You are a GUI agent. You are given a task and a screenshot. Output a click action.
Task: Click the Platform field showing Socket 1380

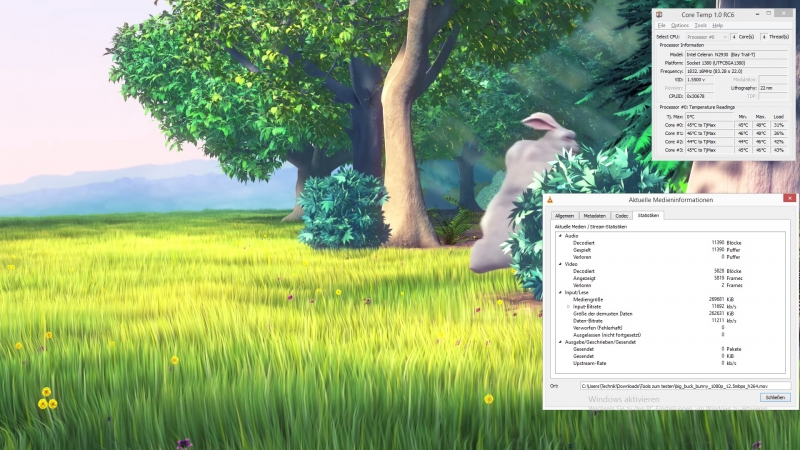(736, 63)
